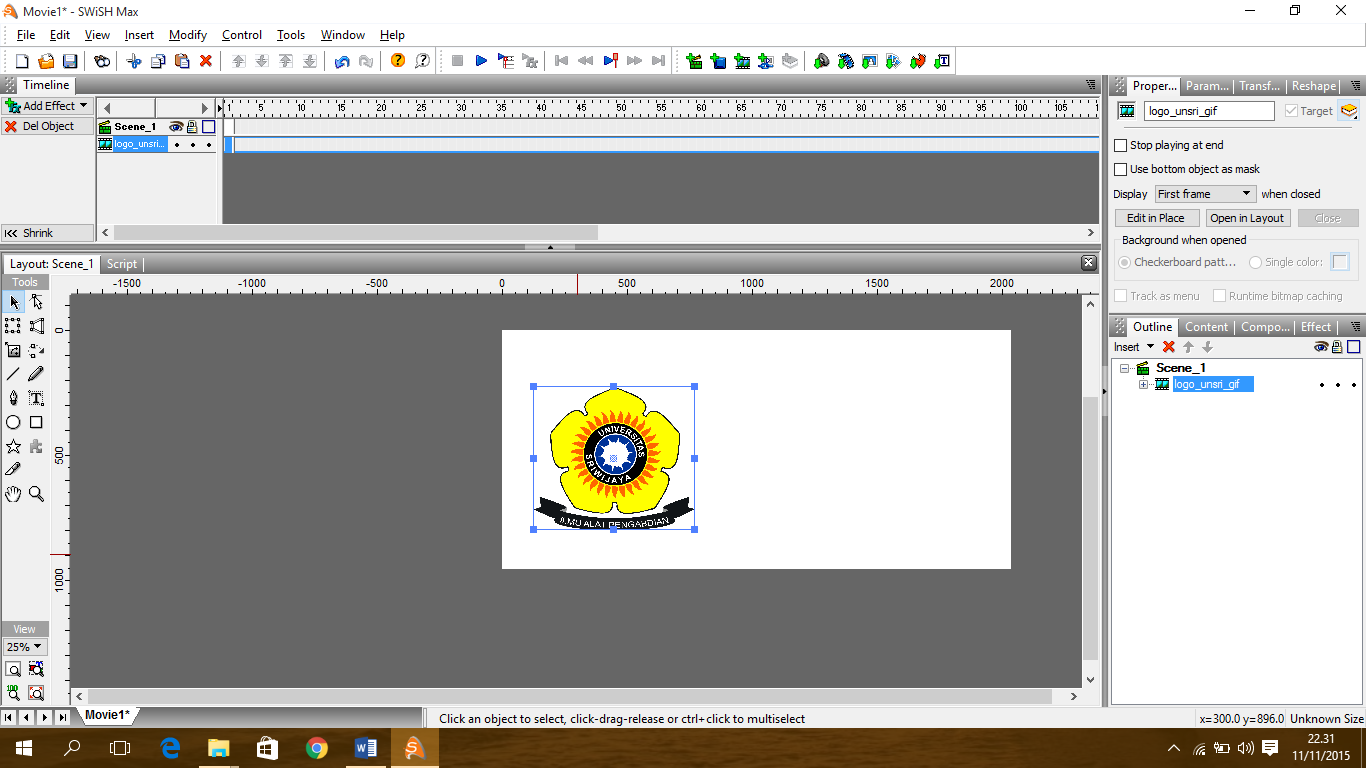Click the red Delete X toolbar icon
Screen dimensions: 1366x768
(206, 61)
